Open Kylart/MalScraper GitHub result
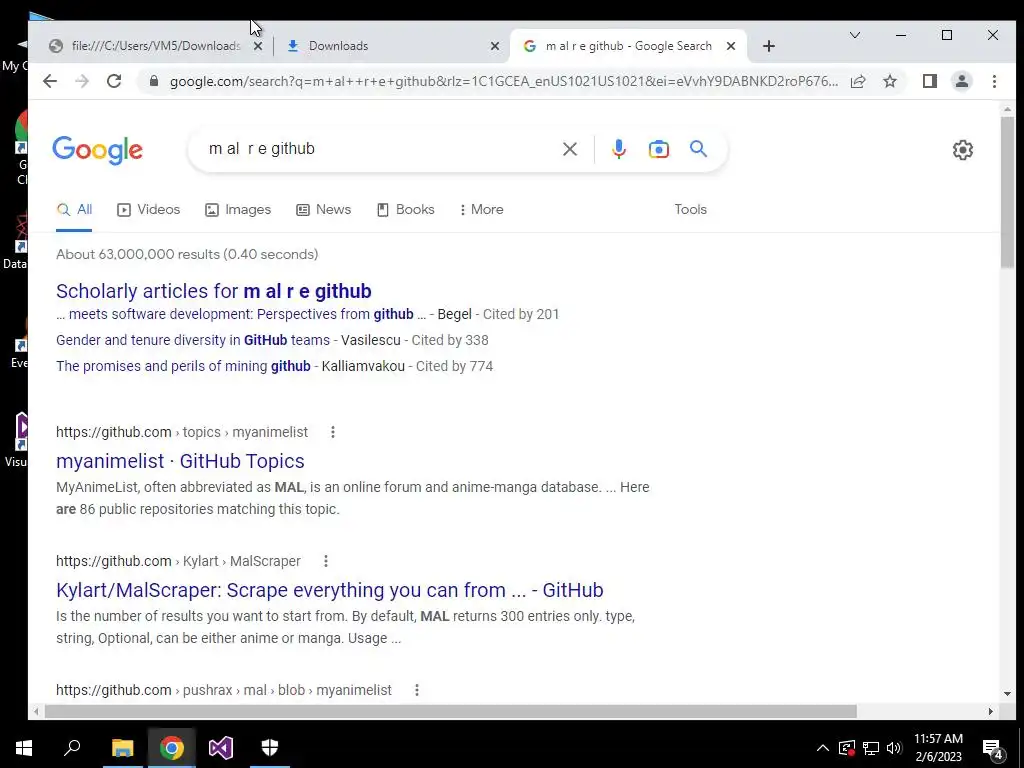The width and height of the screenshot is (1024, 768). 330,590
